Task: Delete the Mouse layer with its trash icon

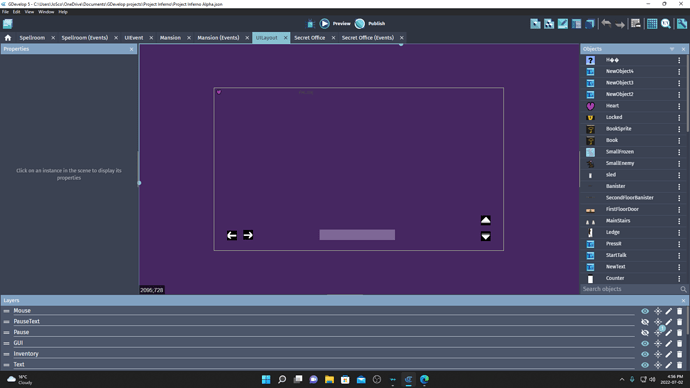Action: (x=679, y=311)
